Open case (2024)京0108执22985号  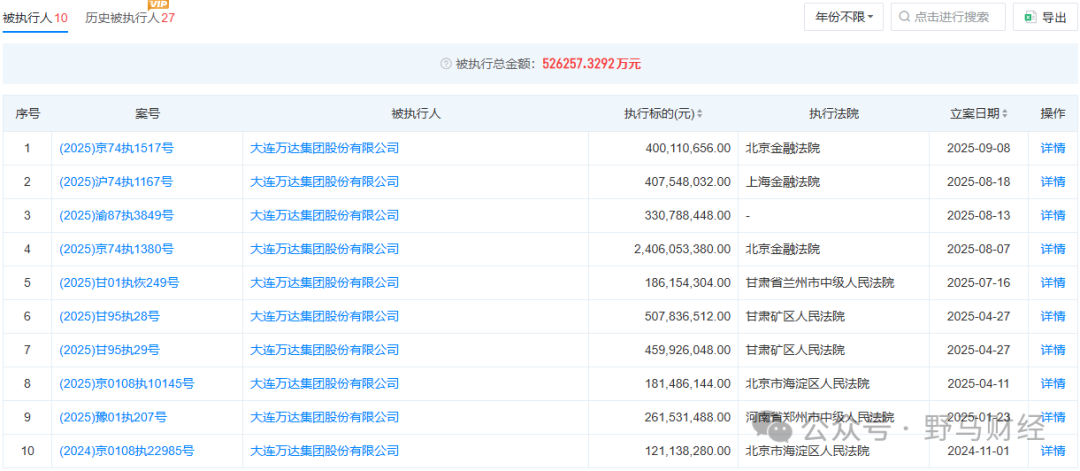[x=126, y=451]
